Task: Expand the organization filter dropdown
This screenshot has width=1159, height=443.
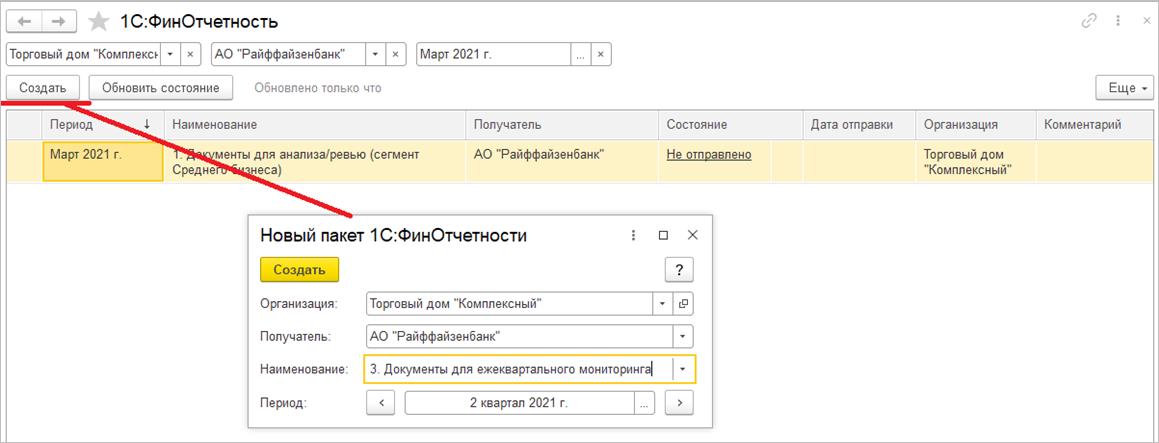Action: pyautogui.click(x=170, y=54)
